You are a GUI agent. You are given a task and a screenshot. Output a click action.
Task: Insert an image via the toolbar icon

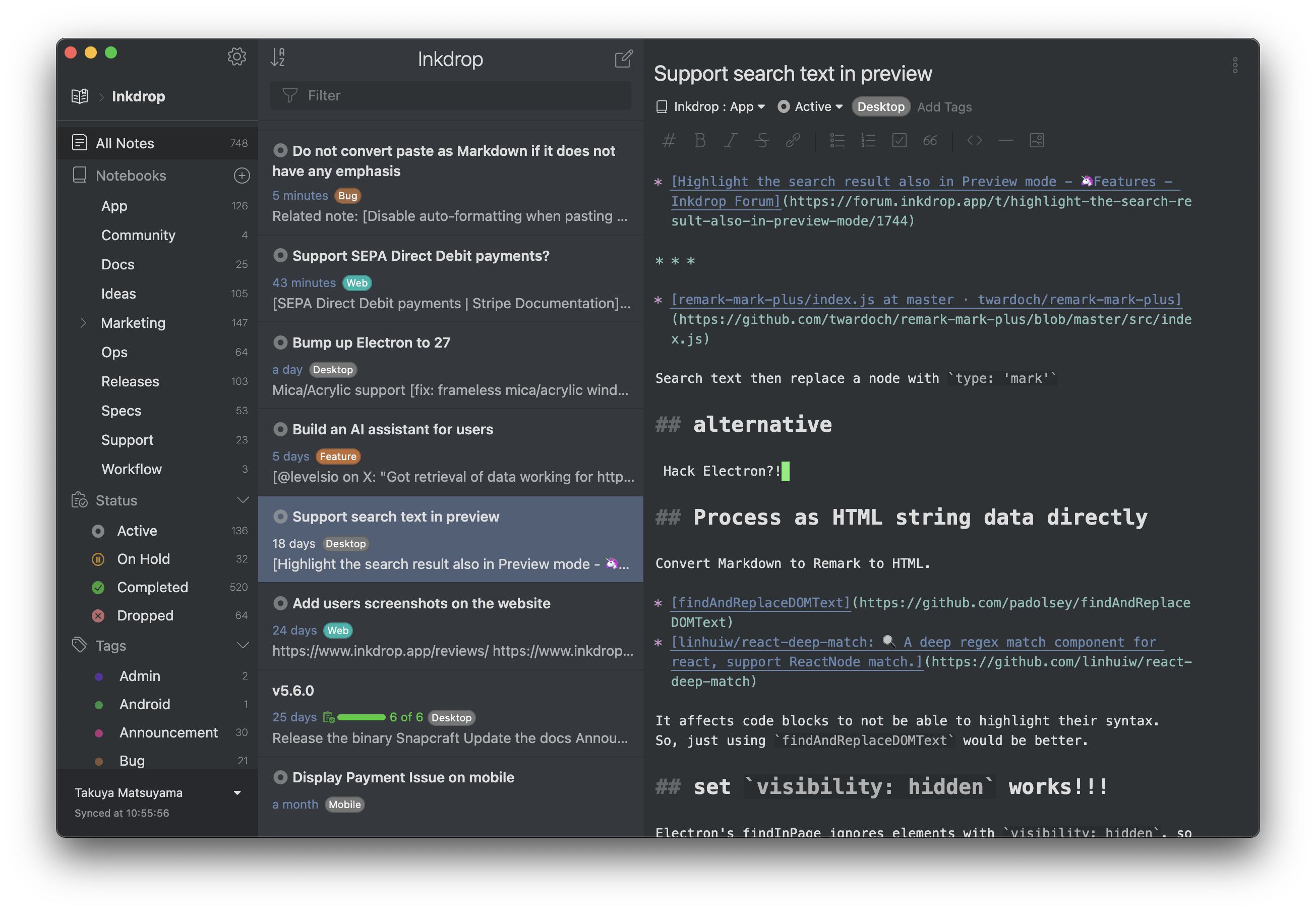pyautogui.click(x=1036, y=141)
